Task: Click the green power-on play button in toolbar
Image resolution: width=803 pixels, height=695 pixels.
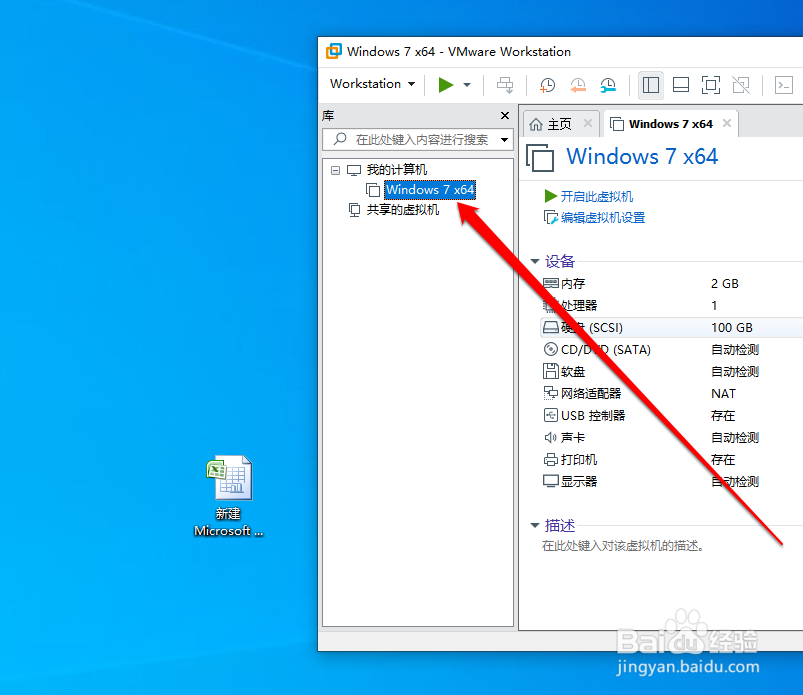Action: pyautogui.click(x=446, y=85)
